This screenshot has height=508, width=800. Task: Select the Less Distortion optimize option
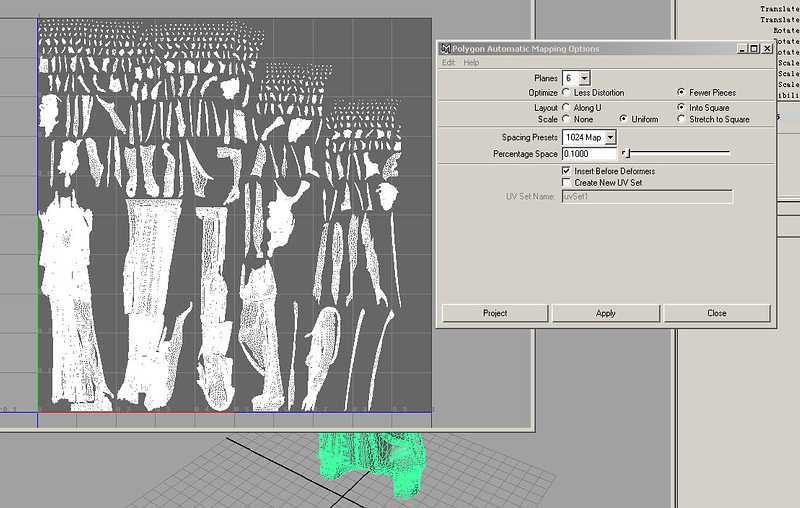[x=566, y=92]
